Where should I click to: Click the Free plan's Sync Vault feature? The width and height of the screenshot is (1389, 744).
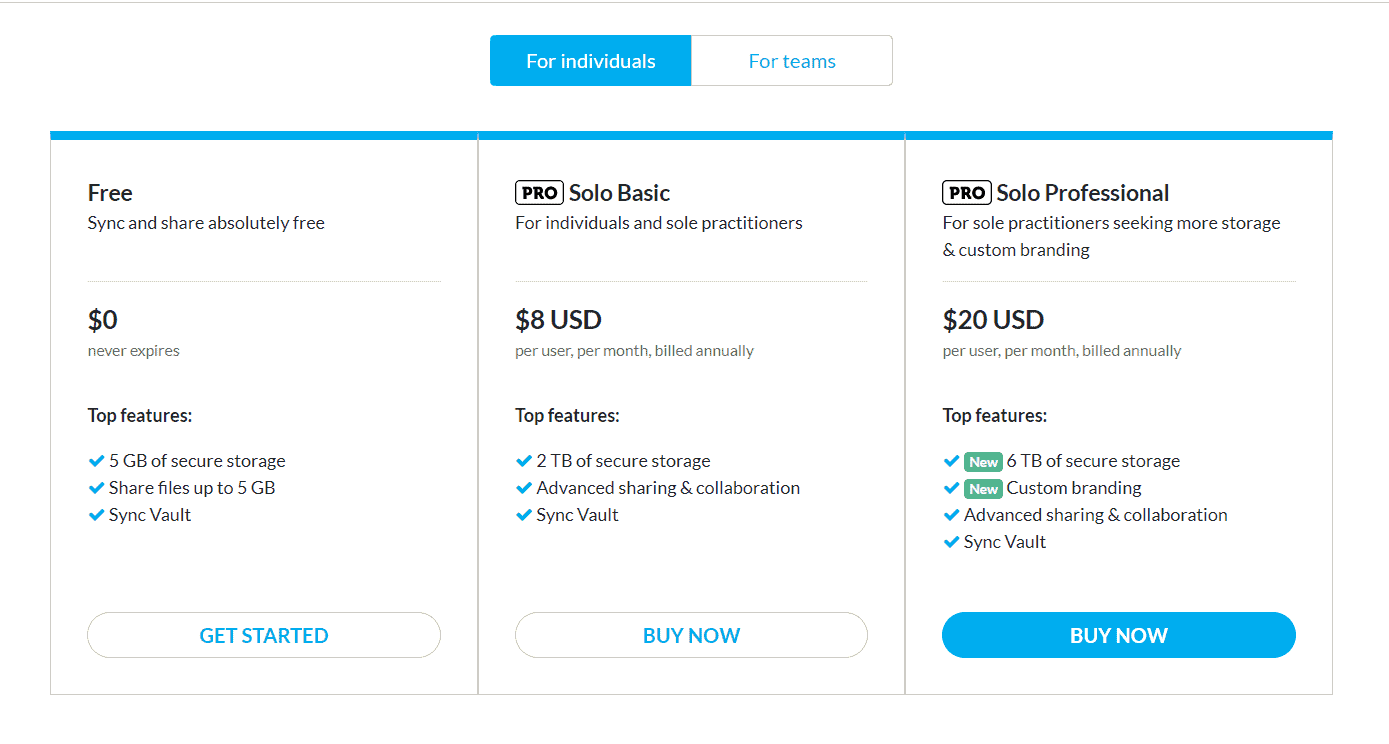[x=150, y=515]
